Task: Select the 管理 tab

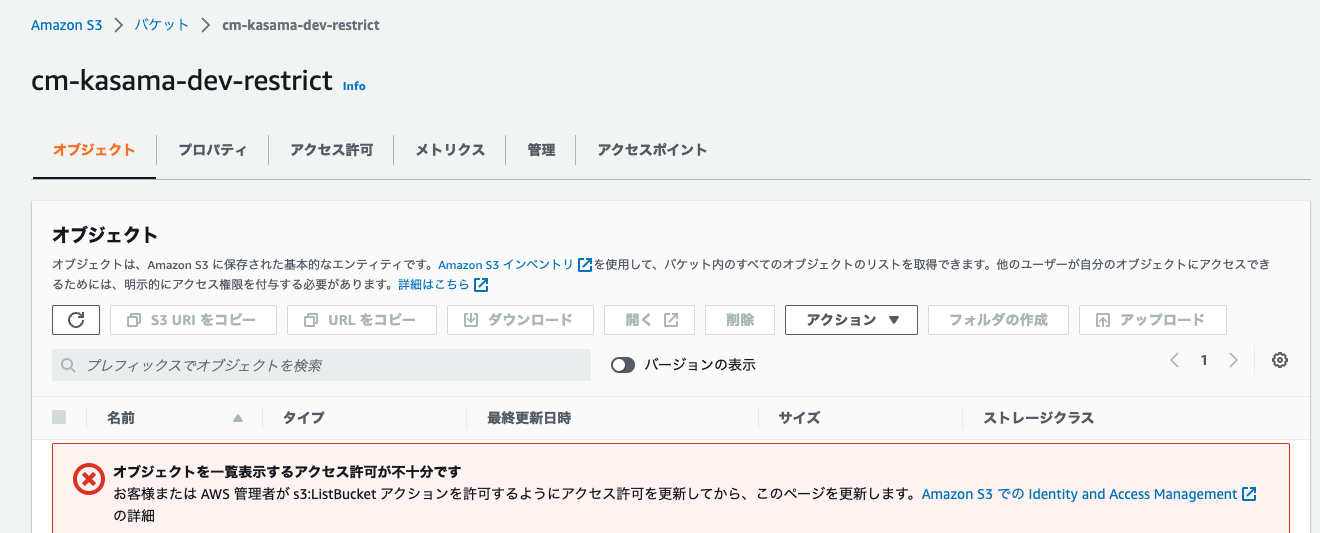Action: tap(541, 150)
